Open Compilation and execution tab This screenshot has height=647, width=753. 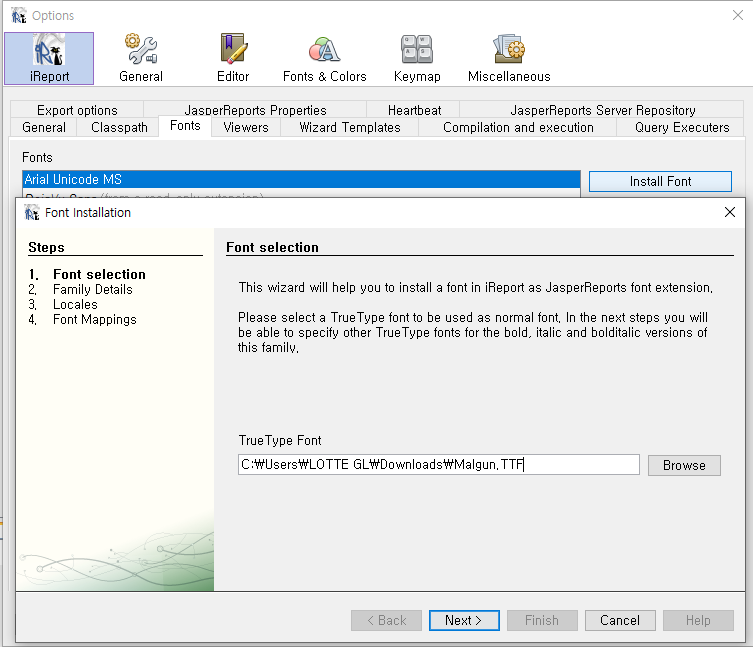coord(518,127)
